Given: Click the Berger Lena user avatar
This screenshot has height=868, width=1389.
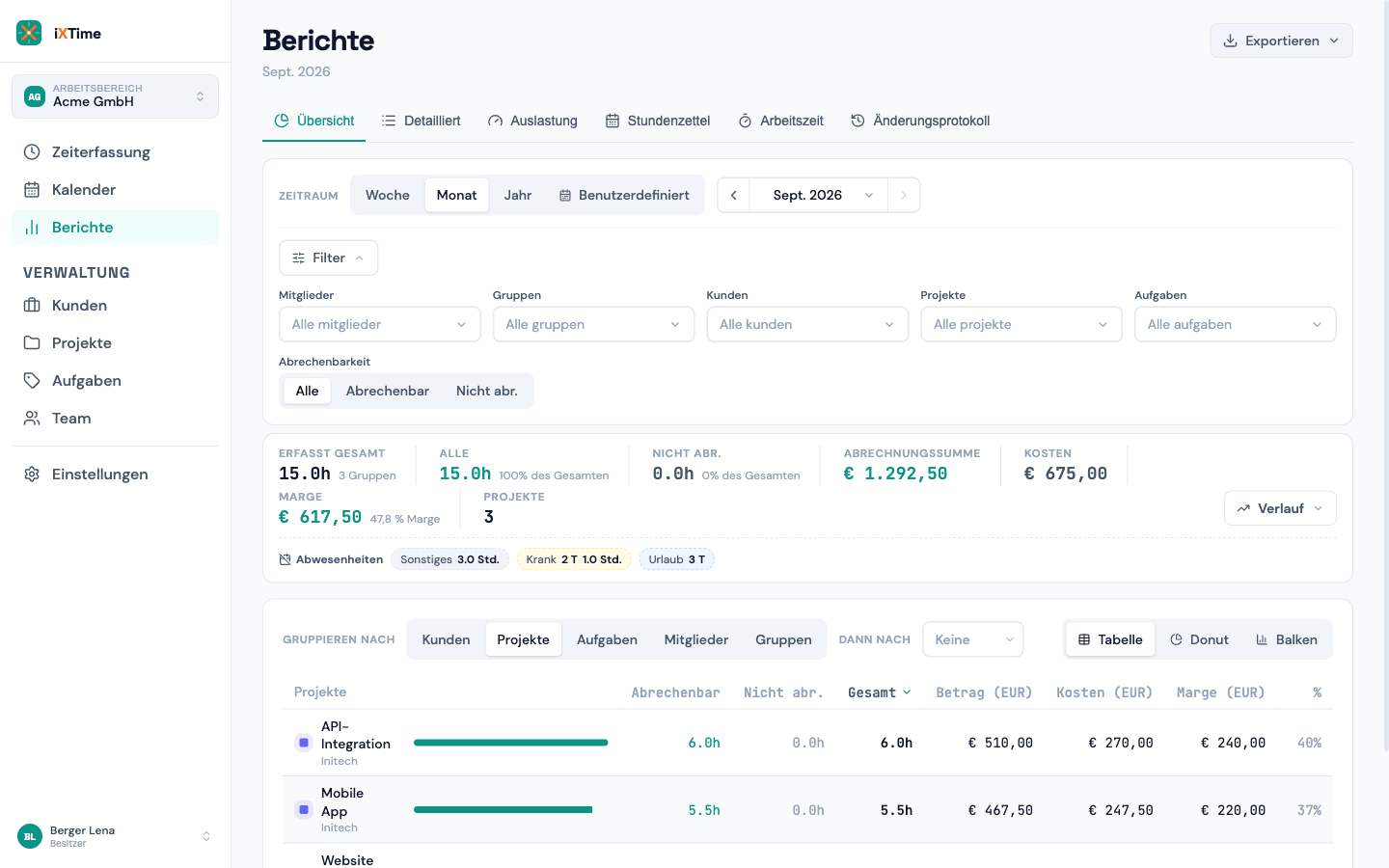Looking at the screenshot, I should click(x=30, y=836).
